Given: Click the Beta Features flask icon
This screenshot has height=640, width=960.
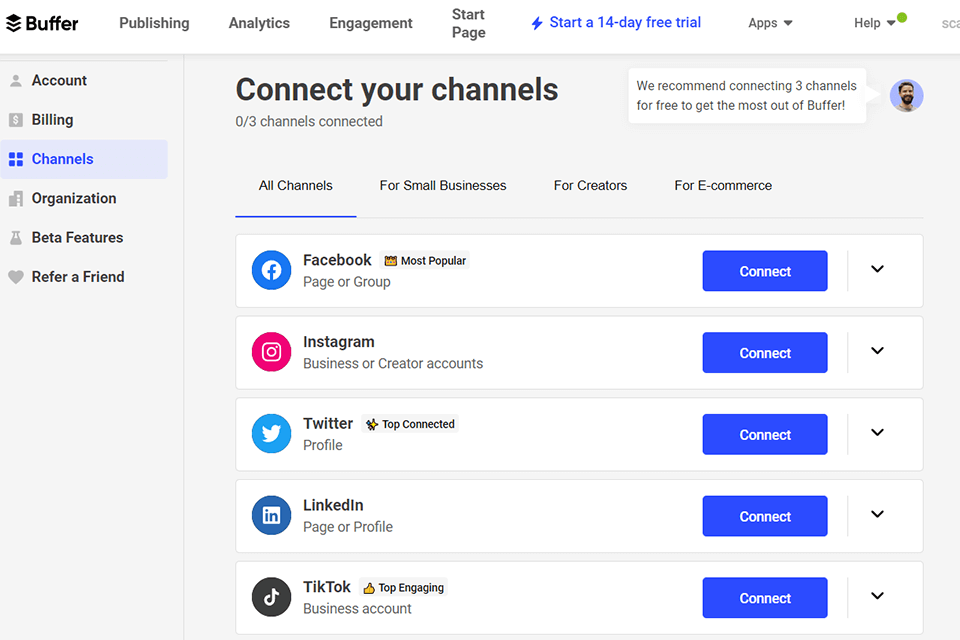Looking at the screenshot, I should point(16,238).
